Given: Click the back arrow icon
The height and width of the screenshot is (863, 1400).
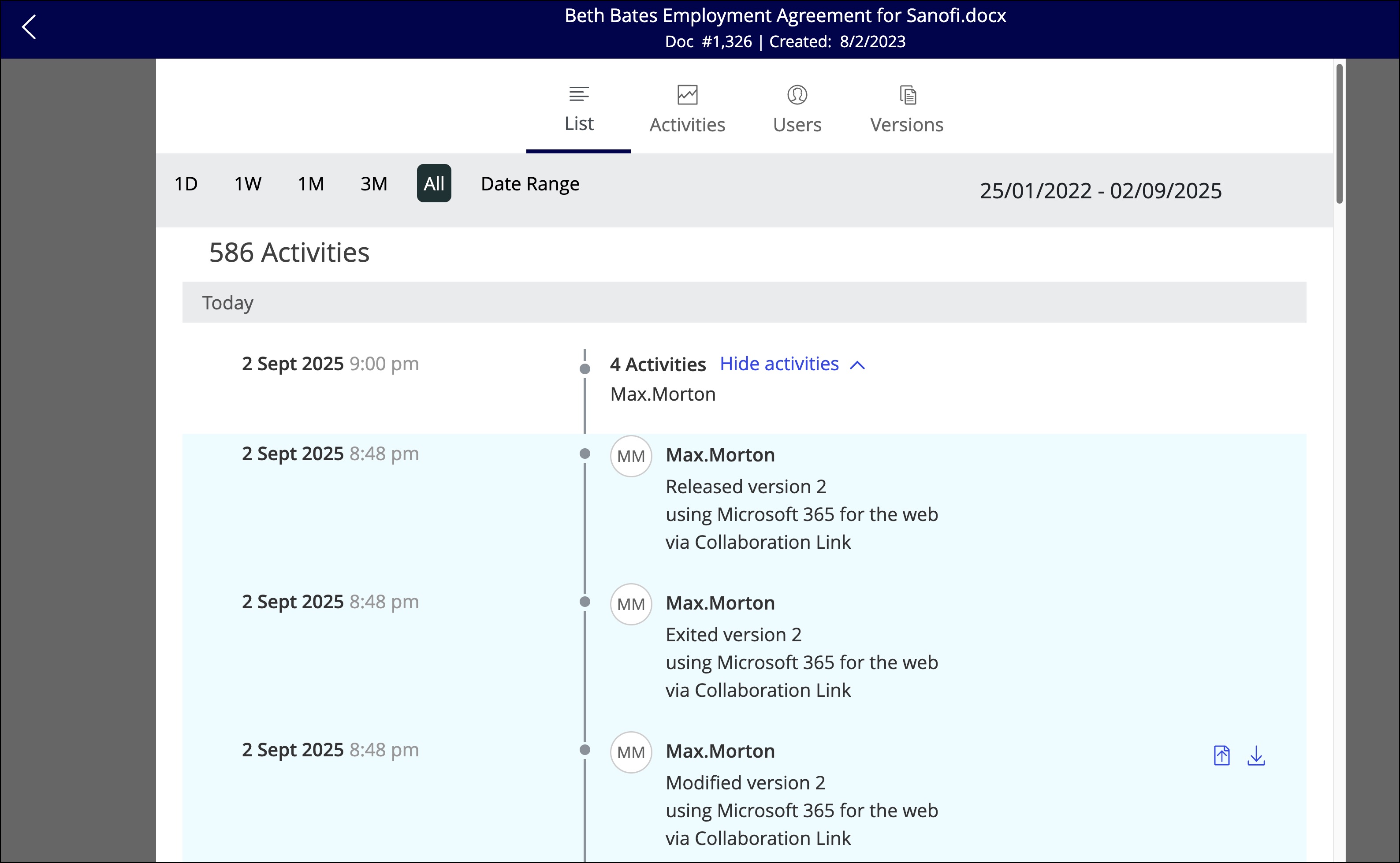Looking at the screenshot, I should (29, 27).
